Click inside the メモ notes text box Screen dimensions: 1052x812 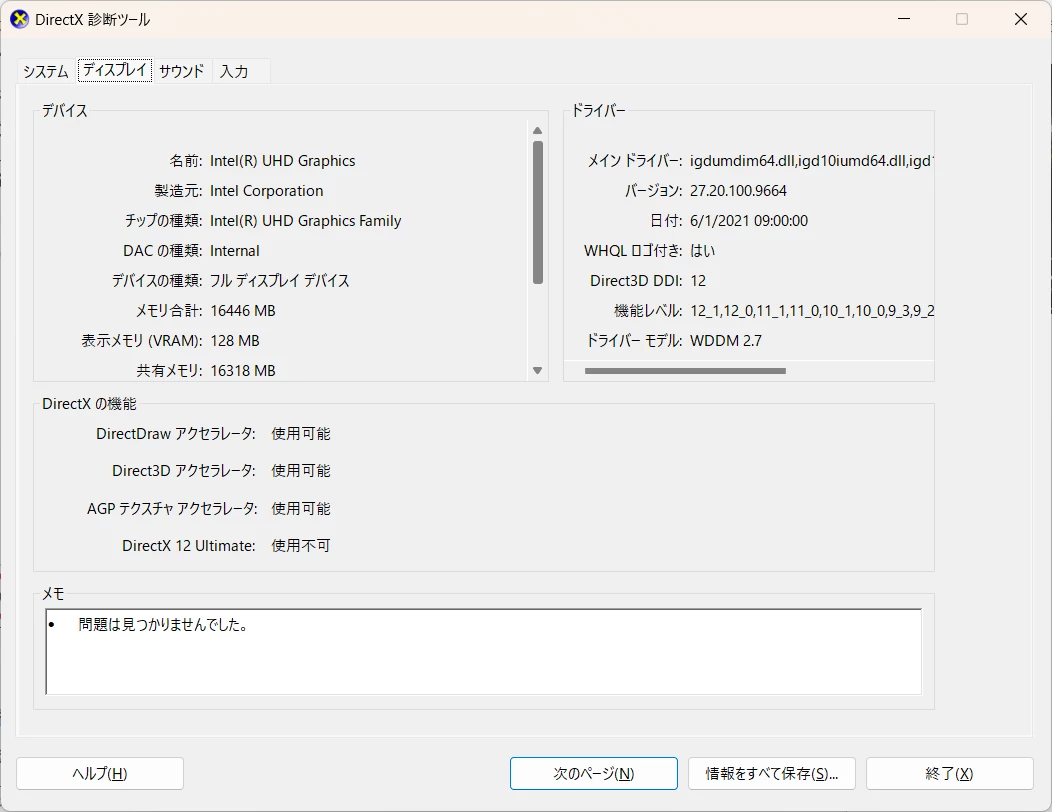484,652
